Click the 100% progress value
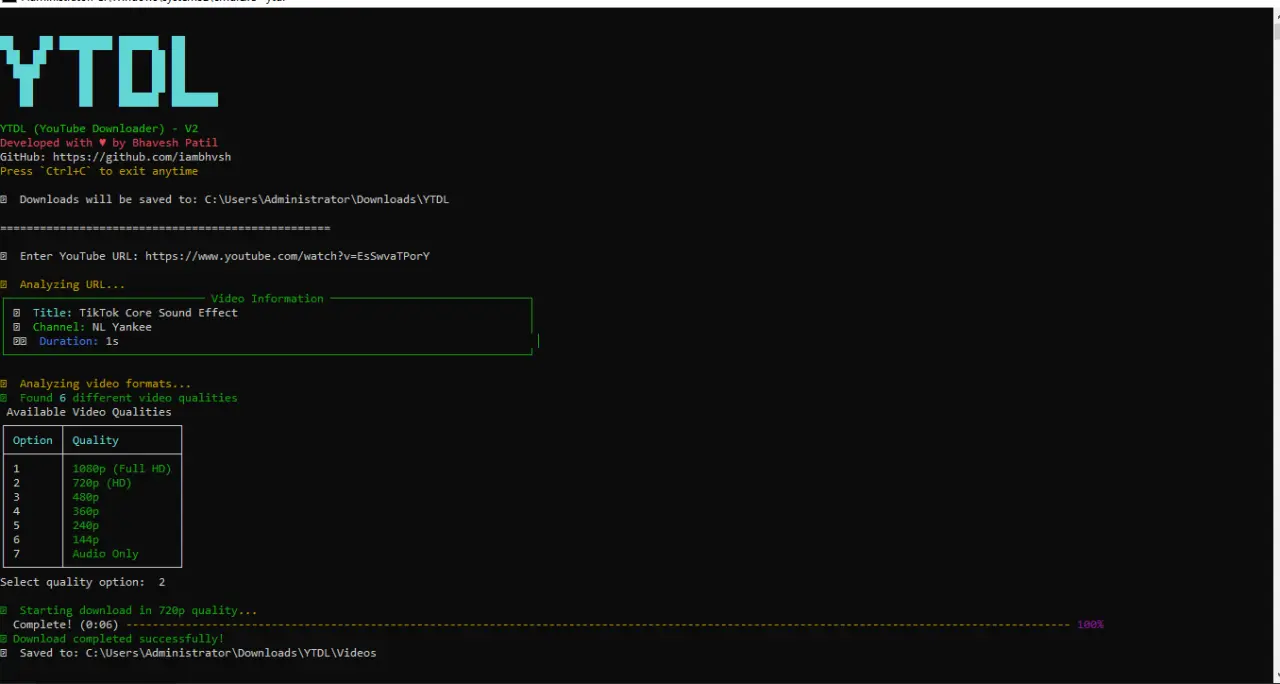Viewport: 1280px width, 684px height. 1090,625
